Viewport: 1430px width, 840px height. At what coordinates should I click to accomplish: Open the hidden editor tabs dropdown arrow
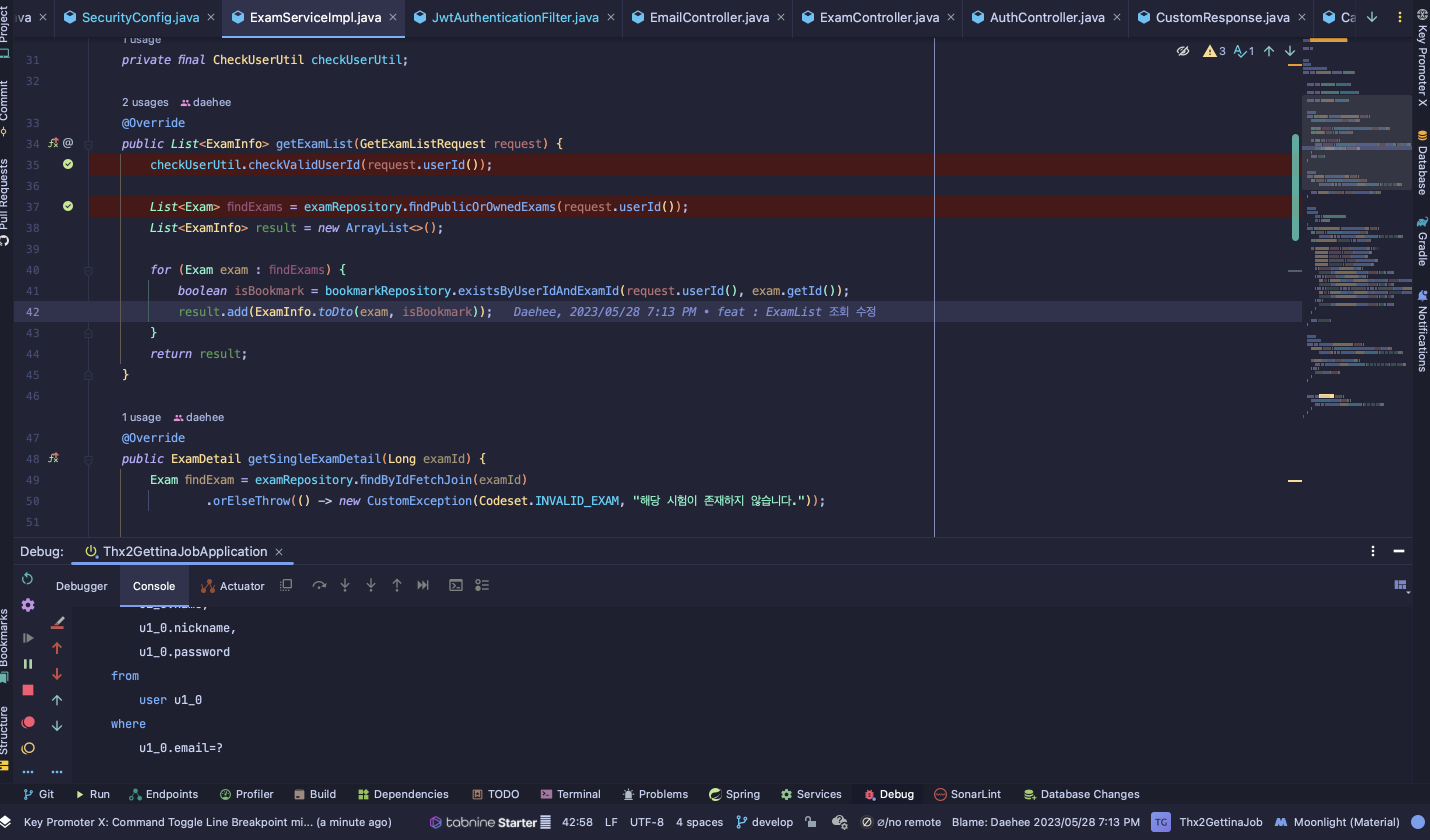point(1371,17)
